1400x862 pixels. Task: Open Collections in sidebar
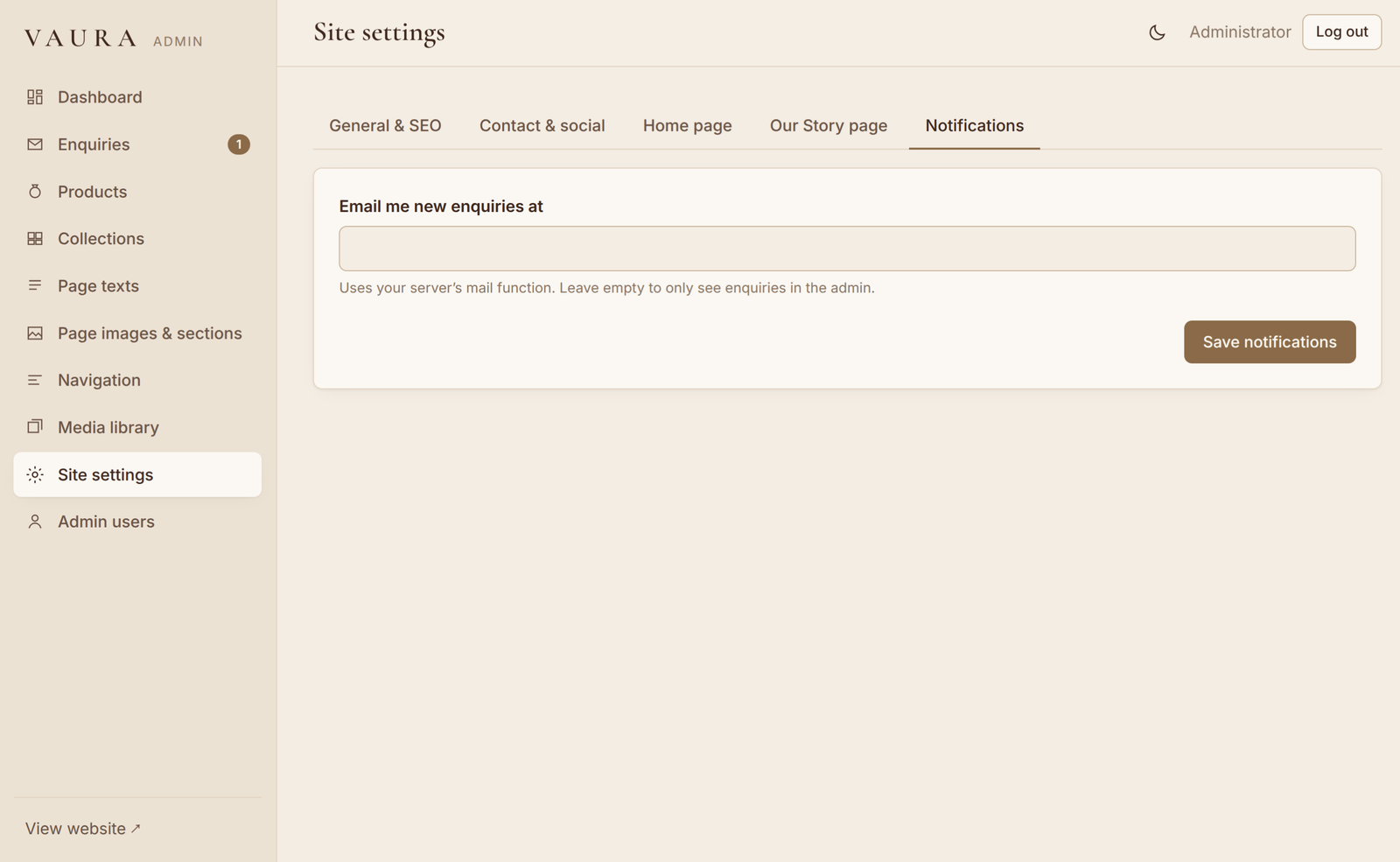pos(137,239)
